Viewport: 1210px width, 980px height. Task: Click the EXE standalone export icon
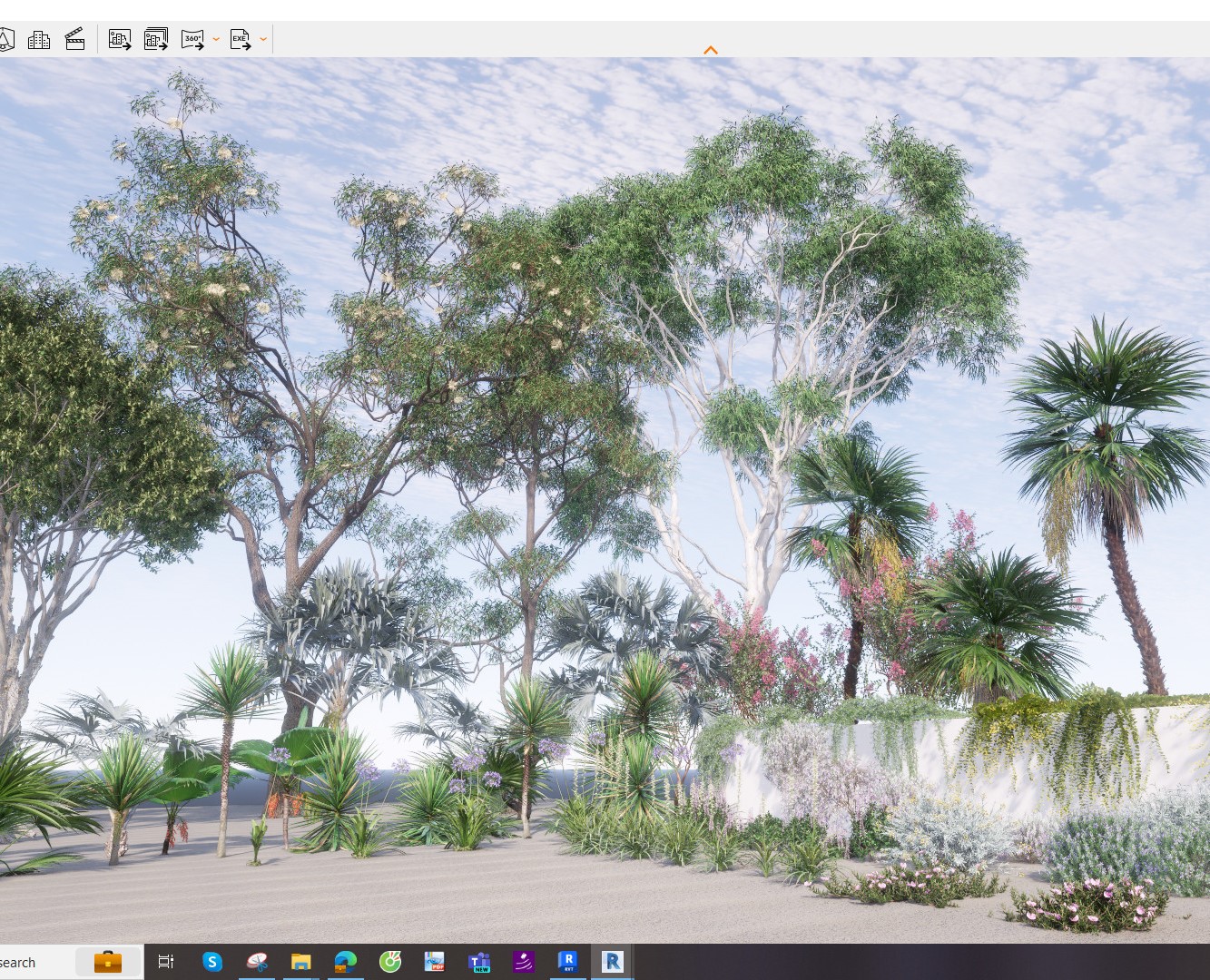pyautogui.click(x=240, y=40)
